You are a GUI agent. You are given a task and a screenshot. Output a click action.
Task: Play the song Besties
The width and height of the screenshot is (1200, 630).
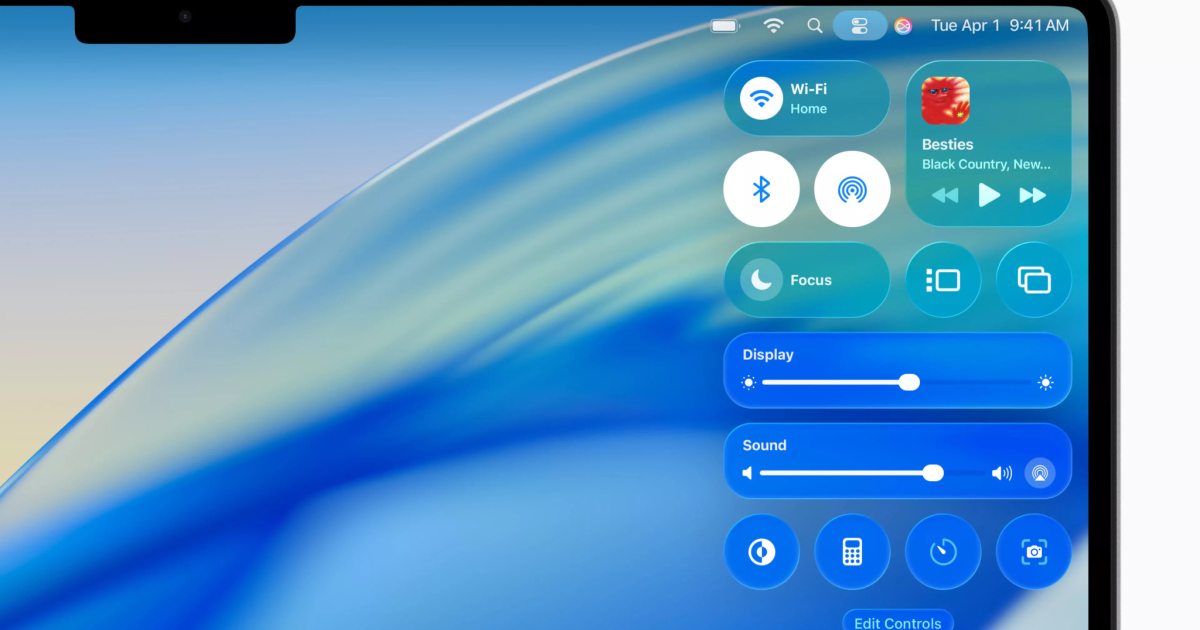[x=989, y=195]
